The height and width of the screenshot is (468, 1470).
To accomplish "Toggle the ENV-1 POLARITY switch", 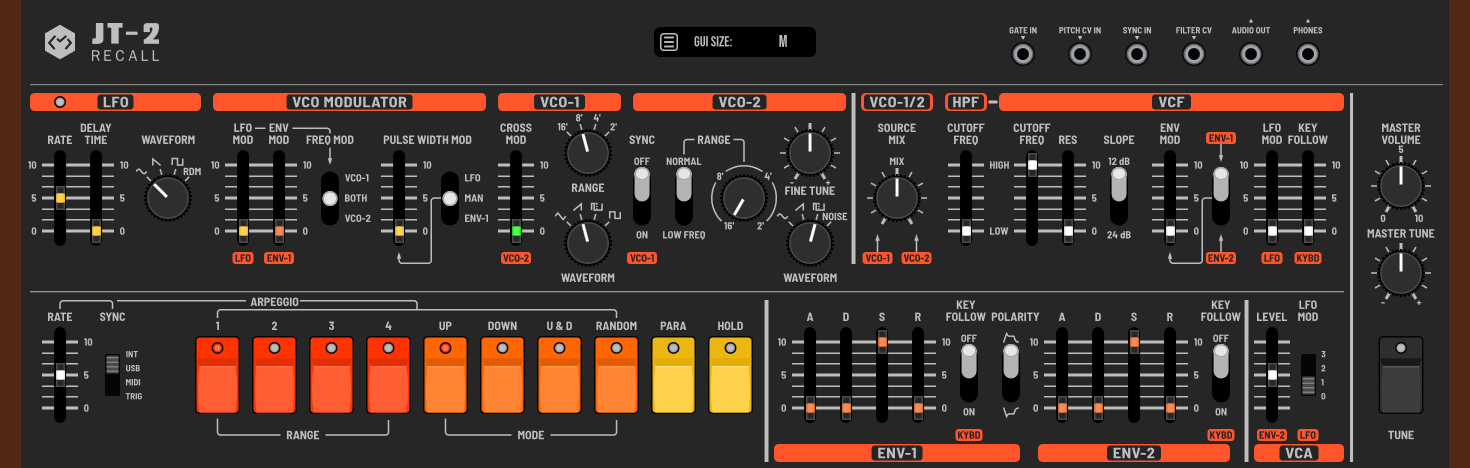I will tap(1010, 371).
